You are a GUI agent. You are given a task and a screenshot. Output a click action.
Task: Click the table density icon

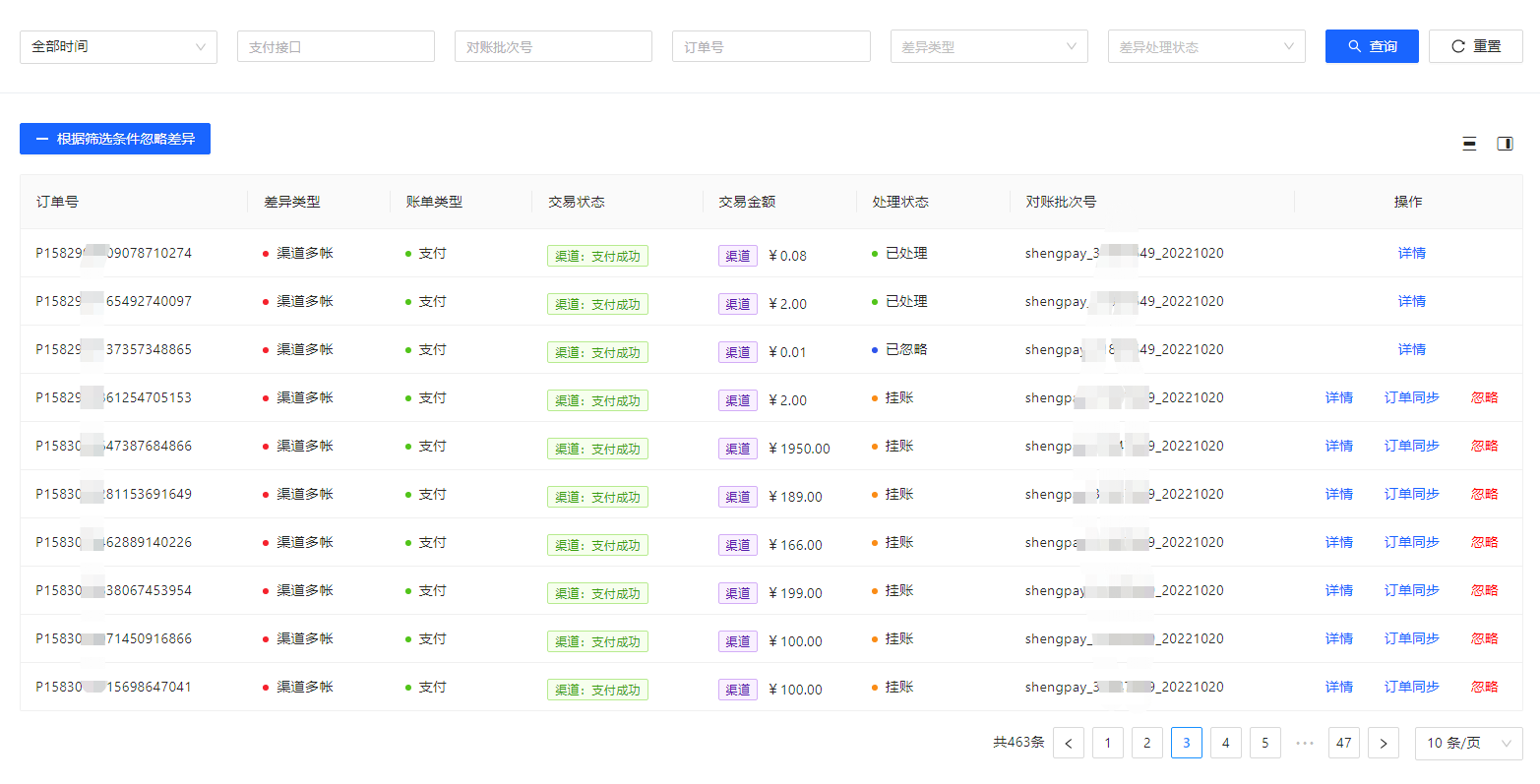1469,144
